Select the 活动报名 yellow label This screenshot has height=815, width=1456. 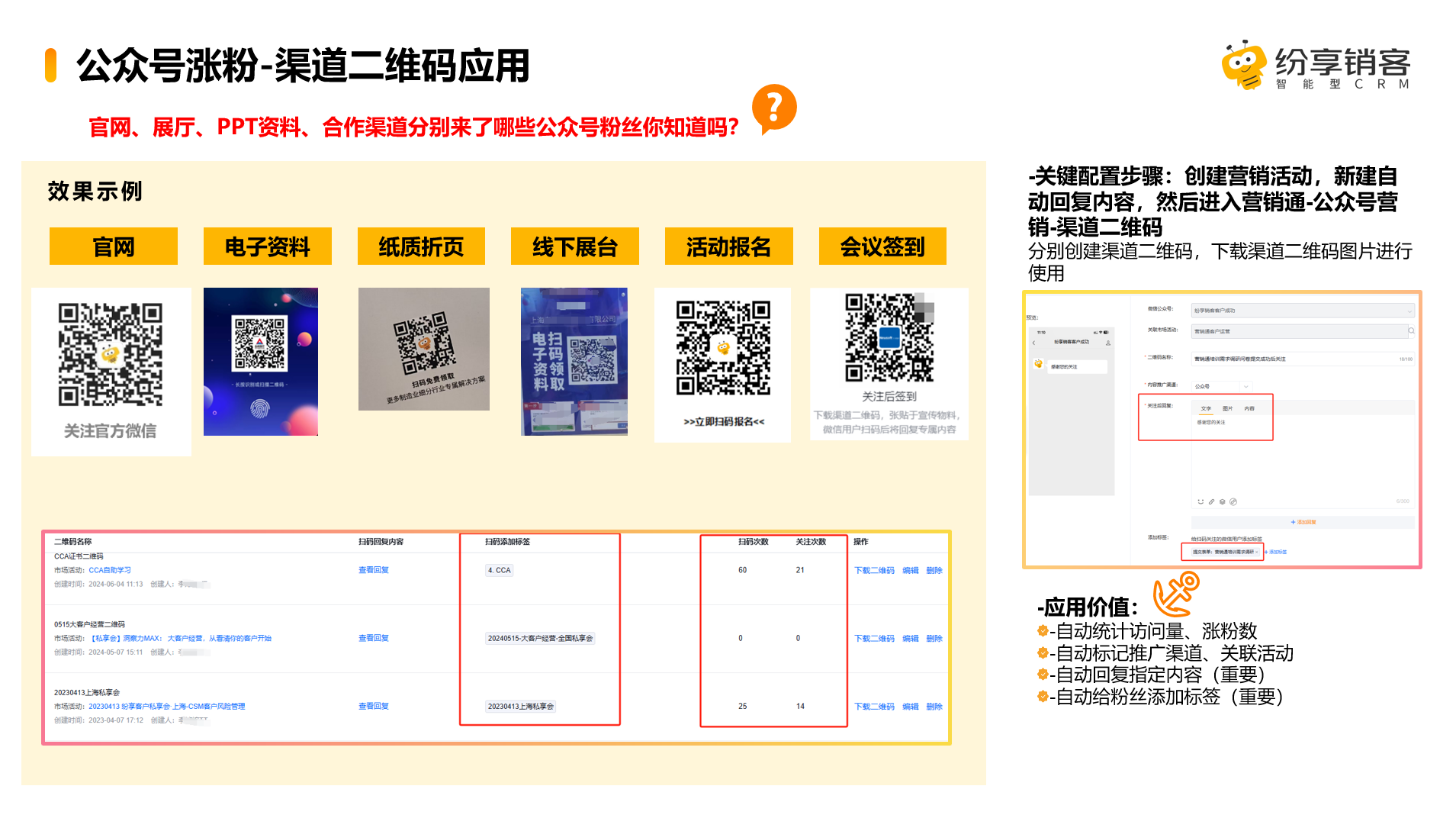coord(729,246)
